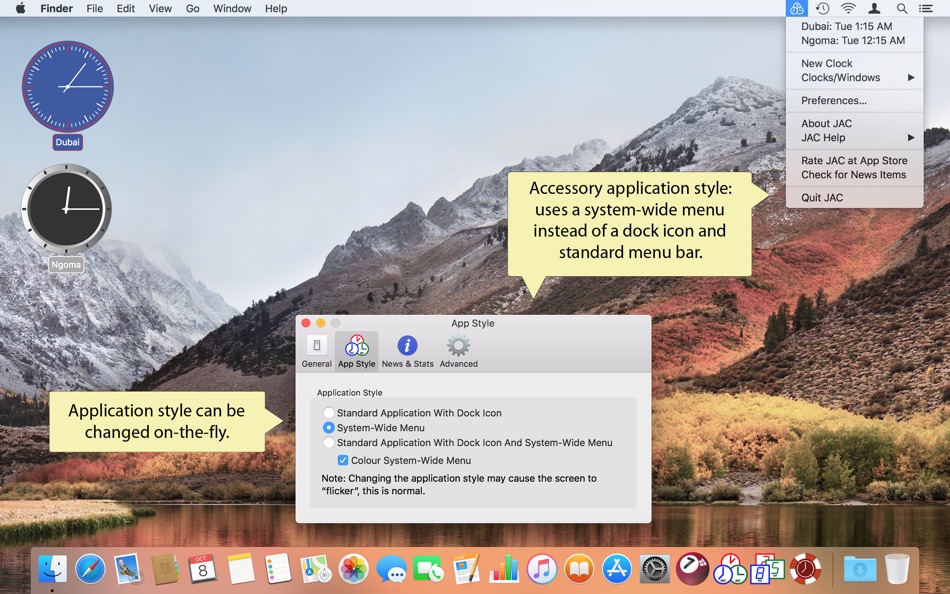Open the Wi-Fi status menu
The width and height of the screenshot is (950, 594).
pyautogui.click(x=847, y=8)
